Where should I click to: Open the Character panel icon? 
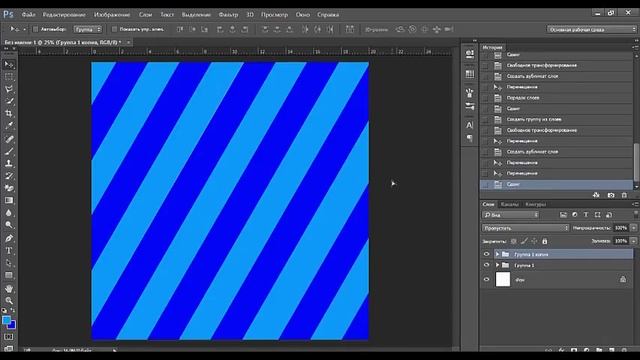pos(470,125)
